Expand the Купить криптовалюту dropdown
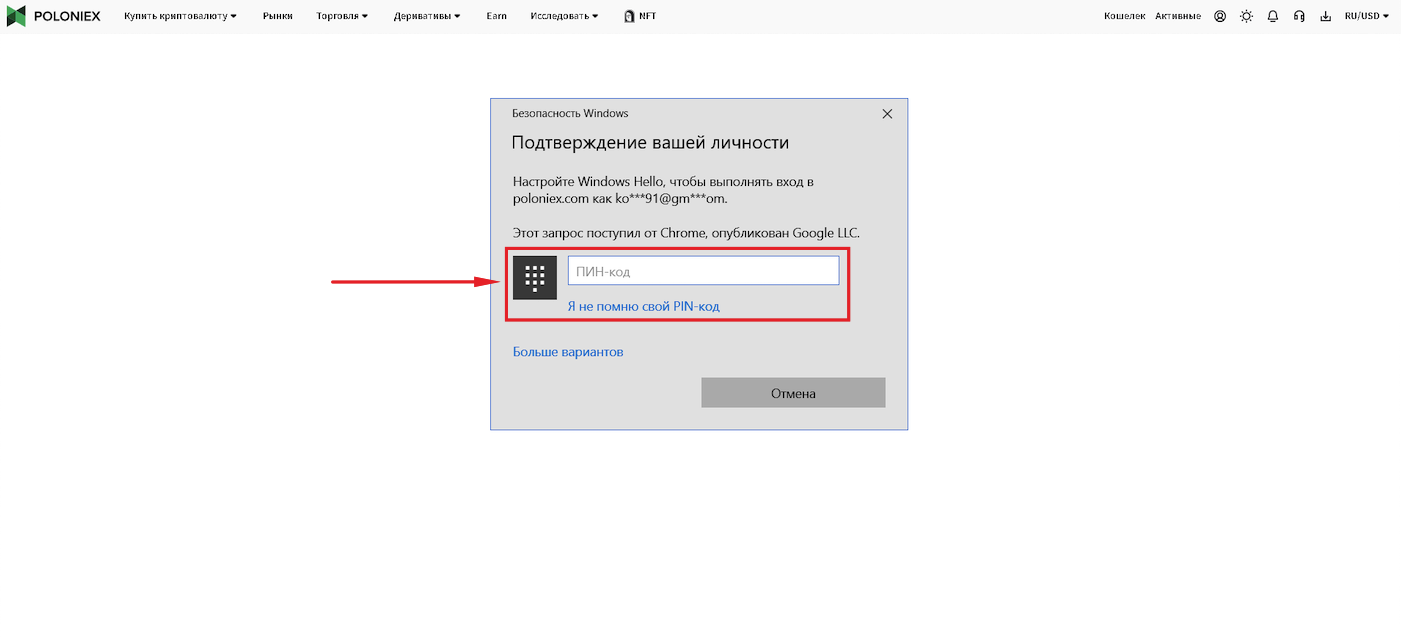Image resolution: width=1401 pixels, height=637 pixels. tap(180, 16)
